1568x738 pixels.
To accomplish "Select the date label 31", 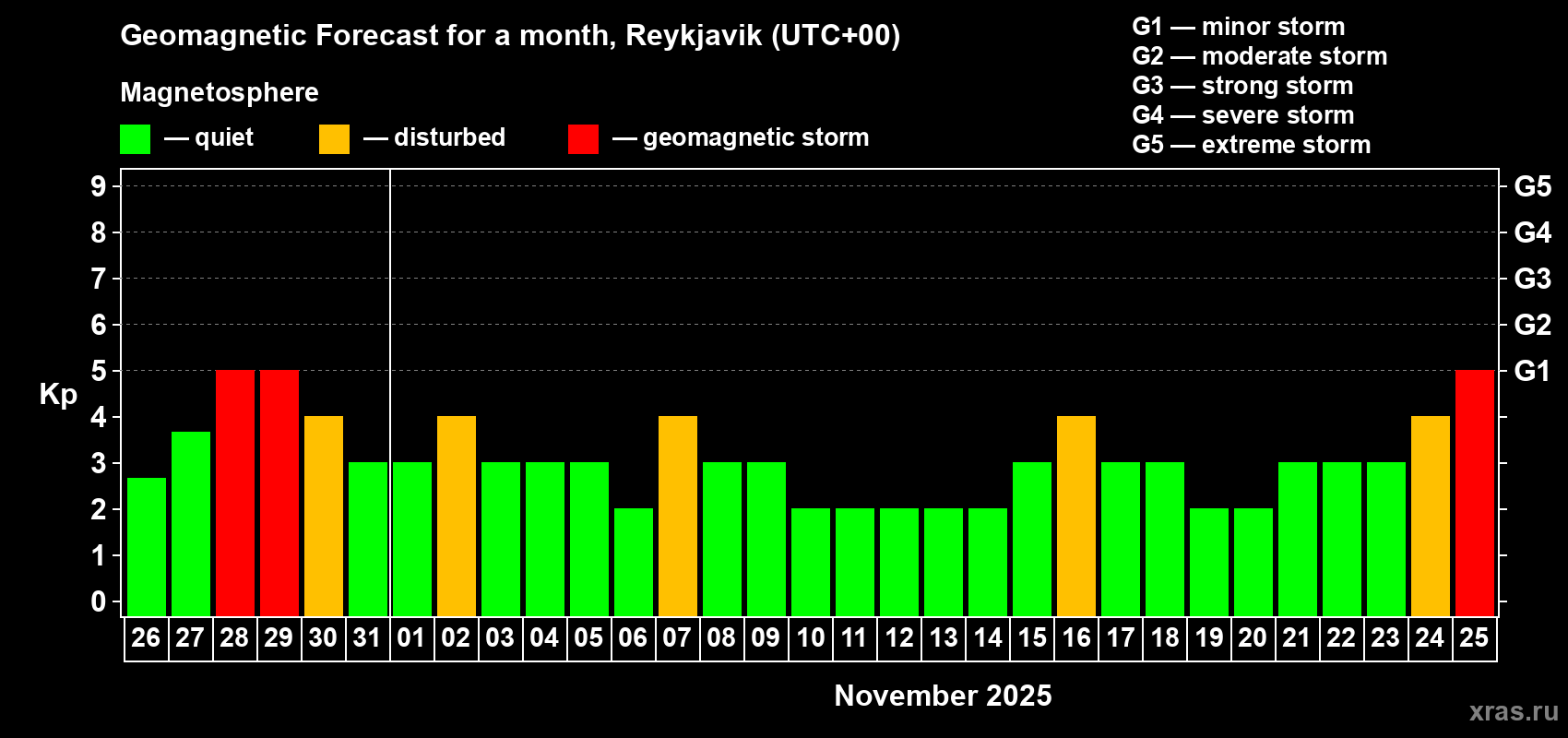I will tap(367, 638).
